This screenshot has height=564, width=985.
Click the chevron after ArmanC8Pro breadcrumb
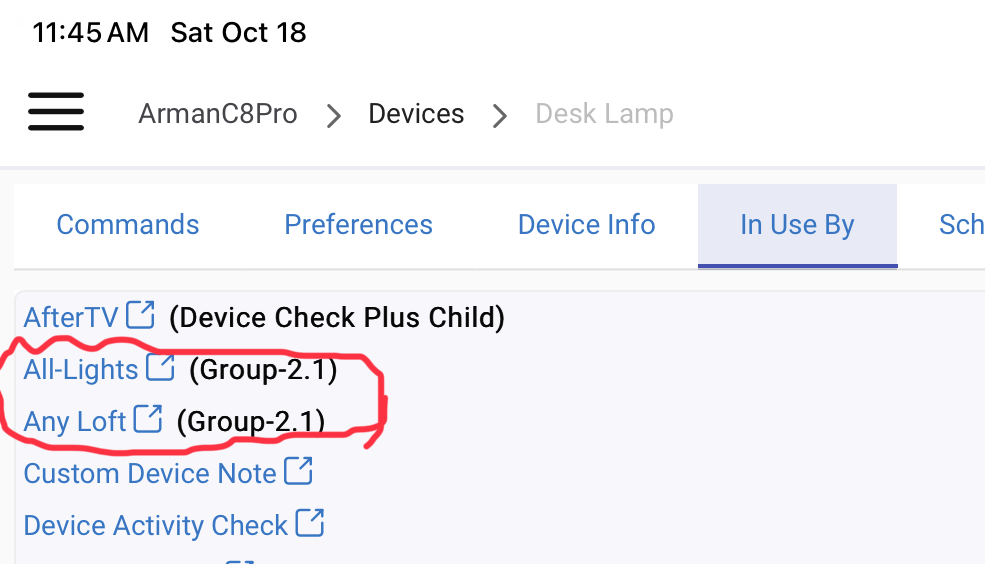coord(334,116)
